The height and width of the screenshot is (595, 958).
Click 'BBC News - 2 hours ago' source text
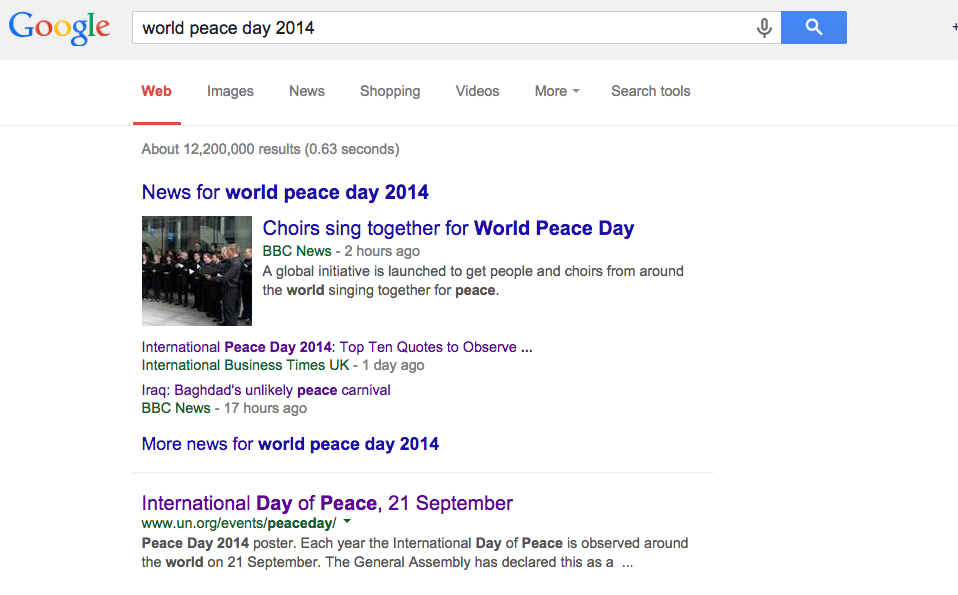341,251
